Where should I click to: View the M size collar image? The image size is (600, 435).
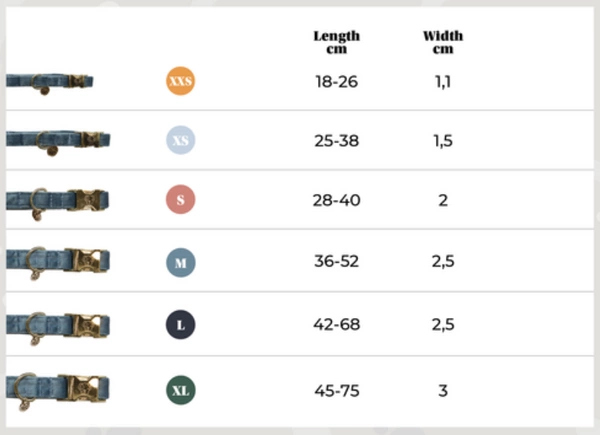[x=56, y=263]
